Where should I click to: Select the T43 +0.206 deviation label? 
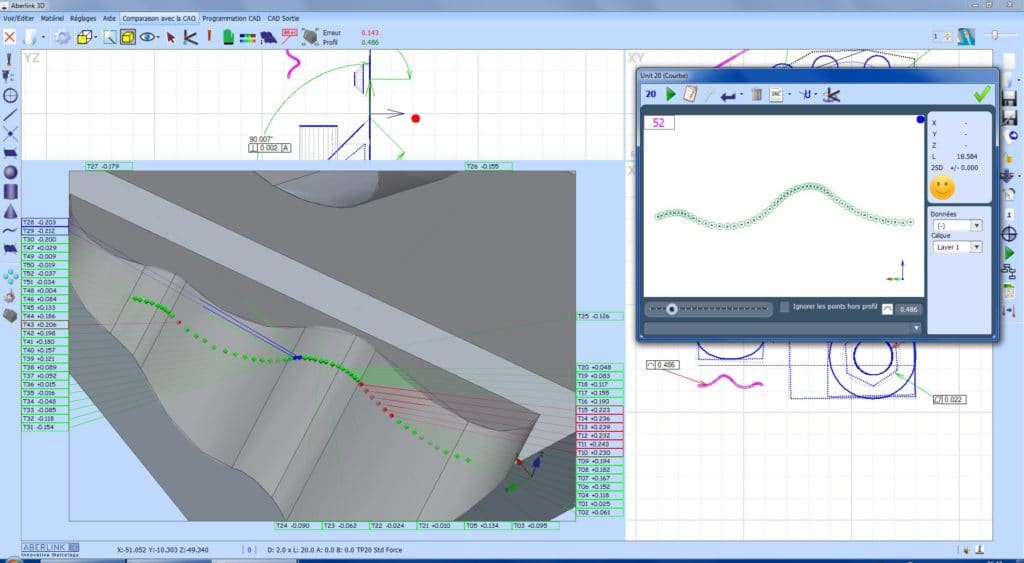44,325
